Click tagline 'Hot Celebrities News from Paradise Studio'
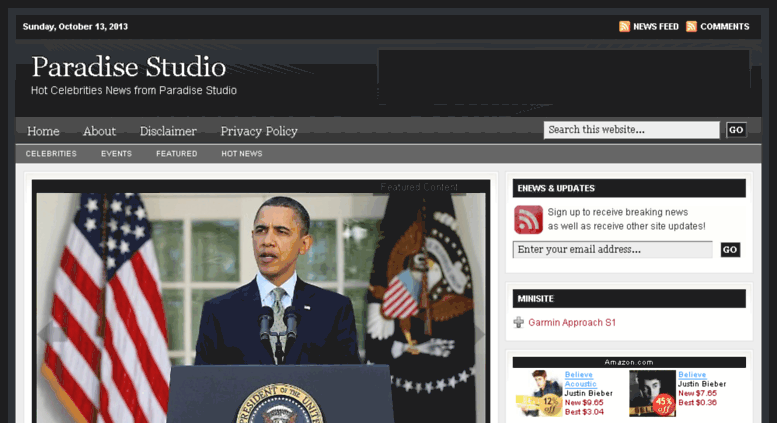The image size is (777, 423). 134,91
